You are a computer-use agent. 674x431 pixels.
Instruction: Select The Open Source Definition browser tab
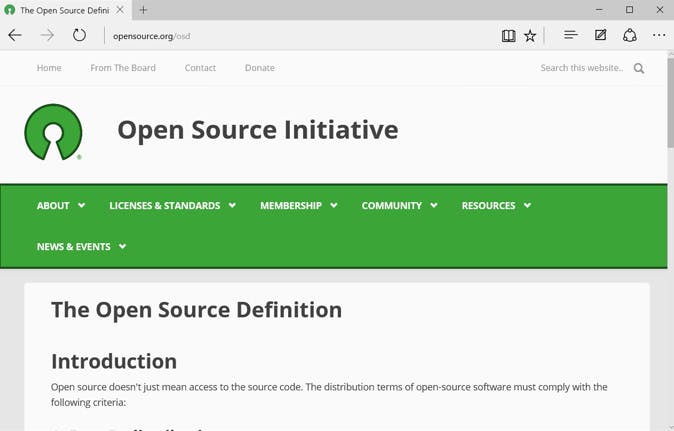click(x=64, y=10)
